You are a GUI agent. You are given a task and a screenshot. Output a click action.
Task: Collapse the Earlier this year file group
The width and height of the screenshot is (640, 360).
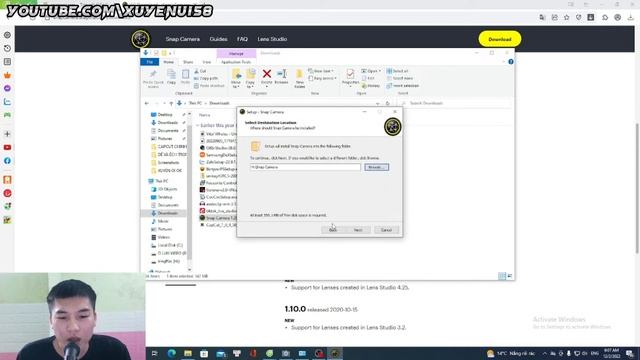198,126
